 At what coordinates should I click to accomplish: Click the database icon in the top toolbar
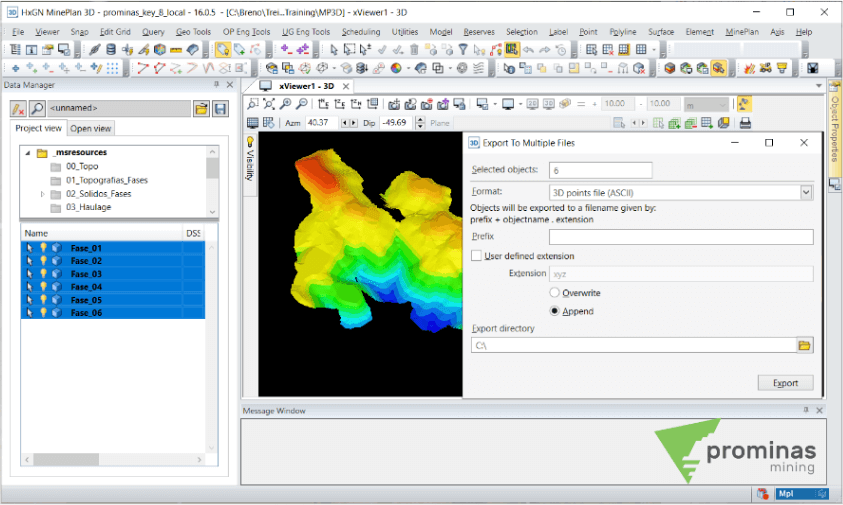coord(111,50)
